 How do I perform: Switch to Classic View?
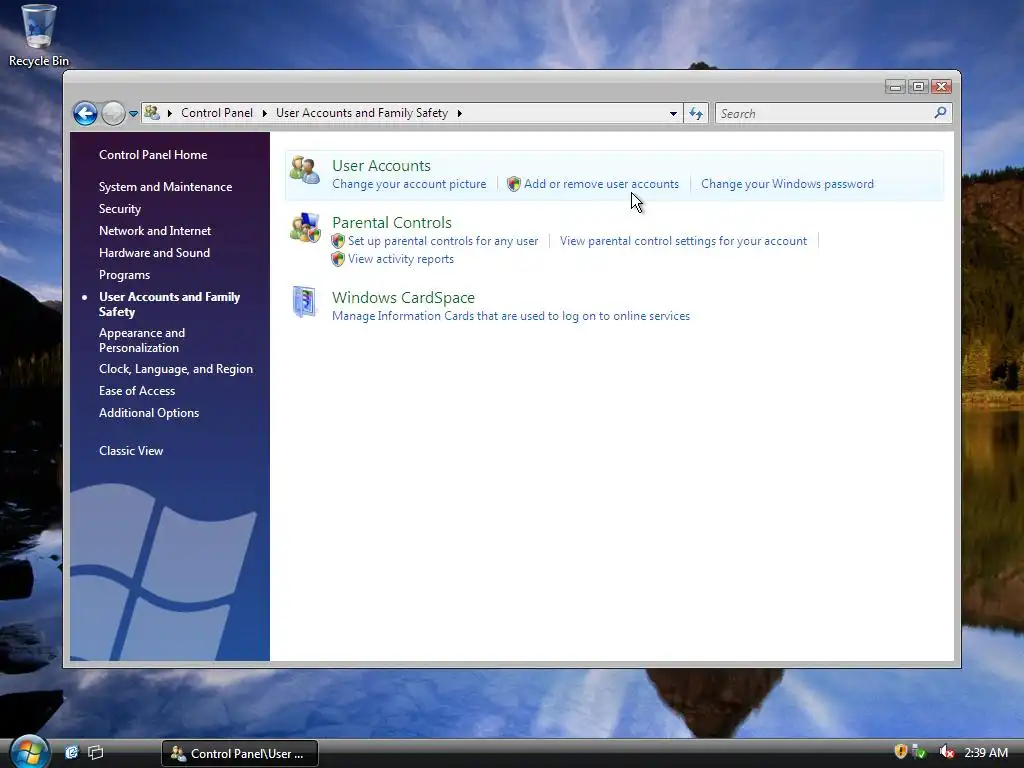[131, 451]
